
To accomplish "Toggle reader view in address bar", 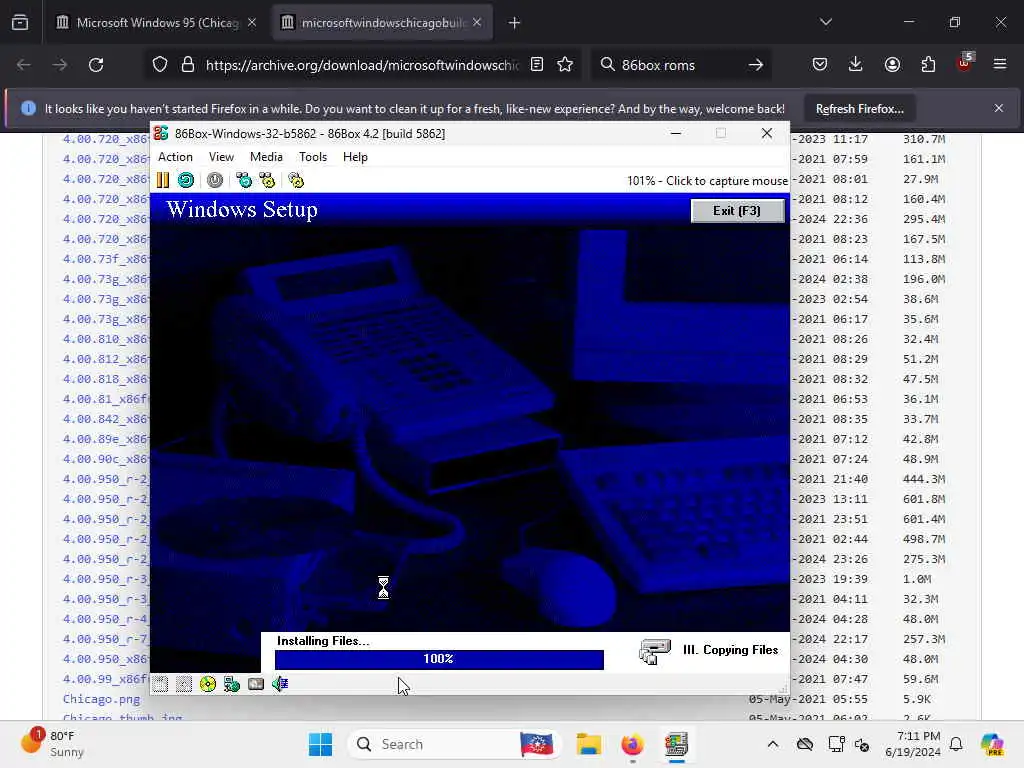I will (537, 65).
